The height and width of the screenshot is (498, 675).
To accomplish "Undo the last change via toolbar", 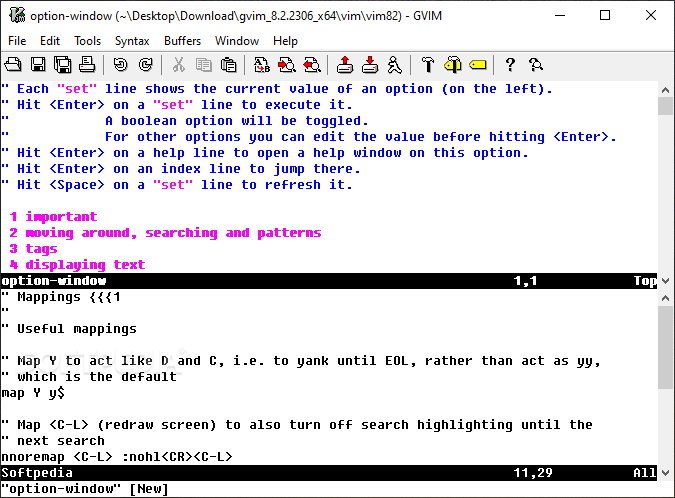I will (121, 65).
